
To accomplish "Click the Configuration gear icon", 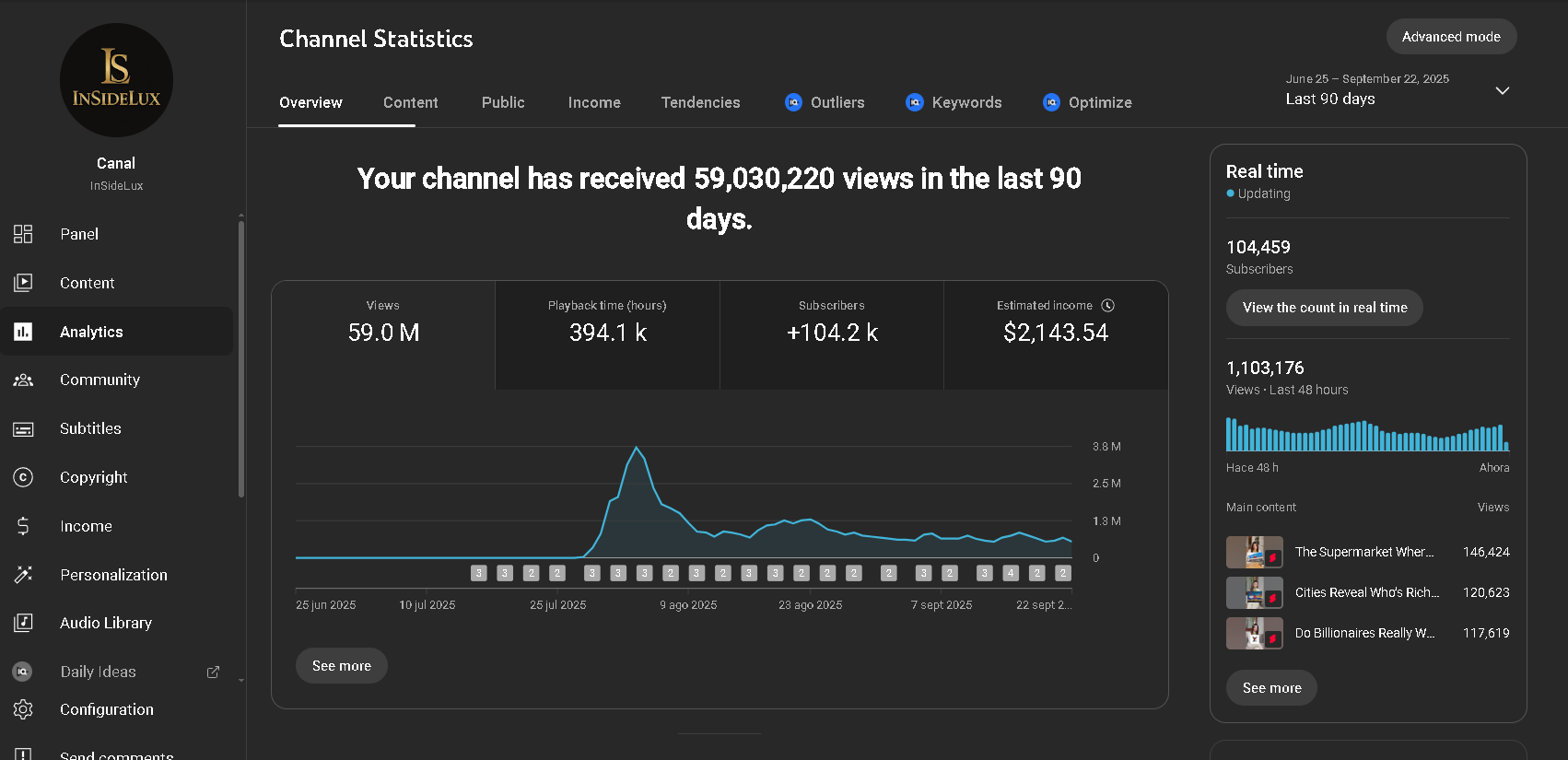I will [23, 709].
